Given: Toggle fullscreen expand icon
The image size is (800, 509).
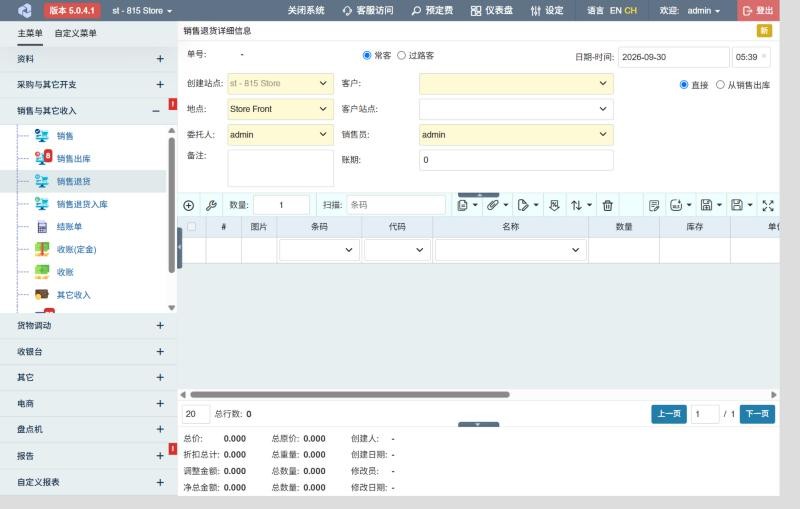Looking at the screenshot, I should point(768,206).
